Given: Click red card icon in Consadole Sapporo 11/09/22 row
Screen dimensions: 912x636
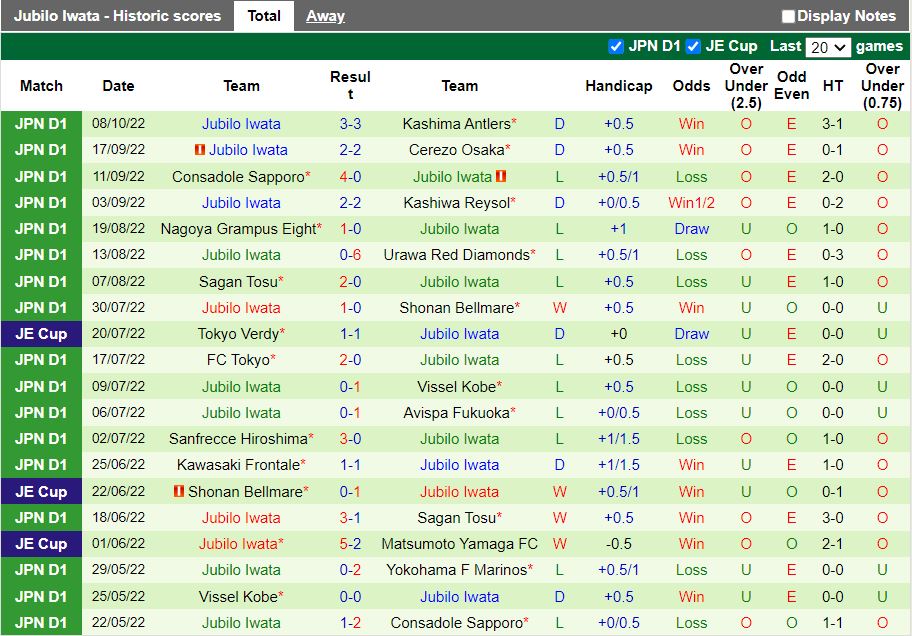Looking at the screenshot, I should pos(501,176).
